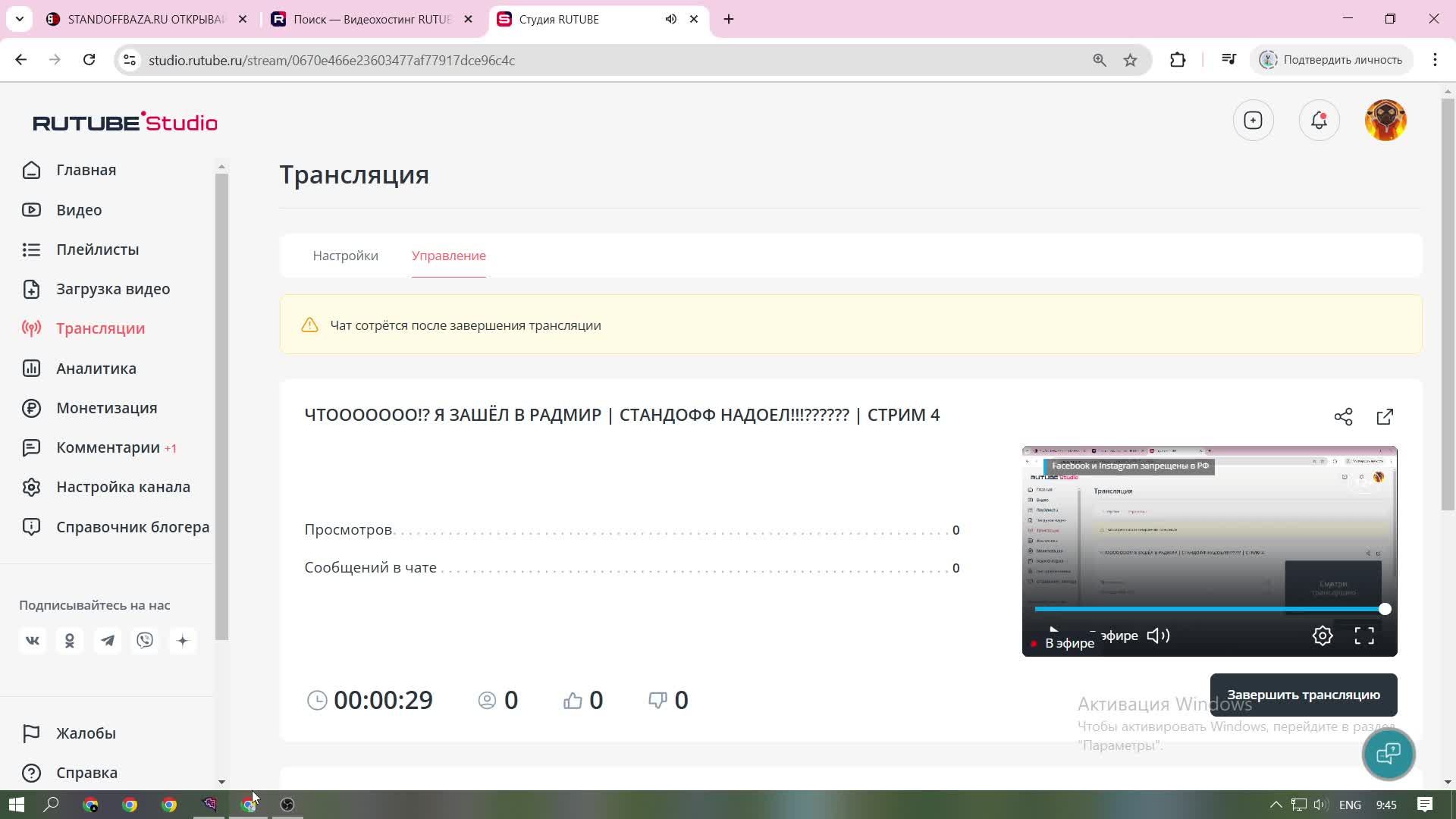This screenshot has width=1456, height=819.
Task: Open the notifications bell
Action: (x=1319, y=121)
